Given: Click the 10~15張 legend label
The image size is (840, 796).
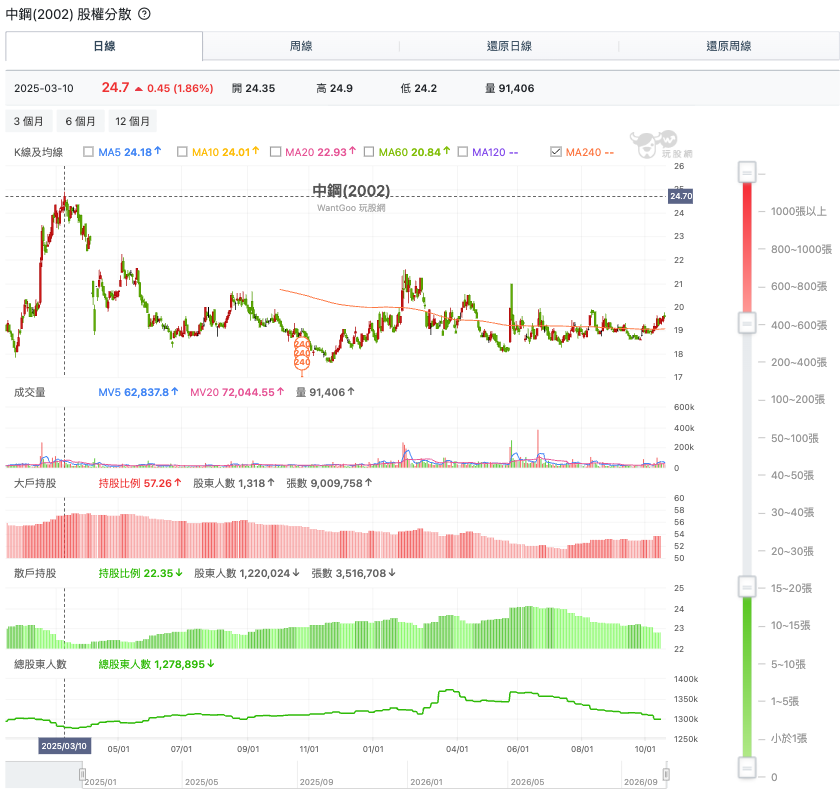Looking at the screenshot, I should point(790,626).
